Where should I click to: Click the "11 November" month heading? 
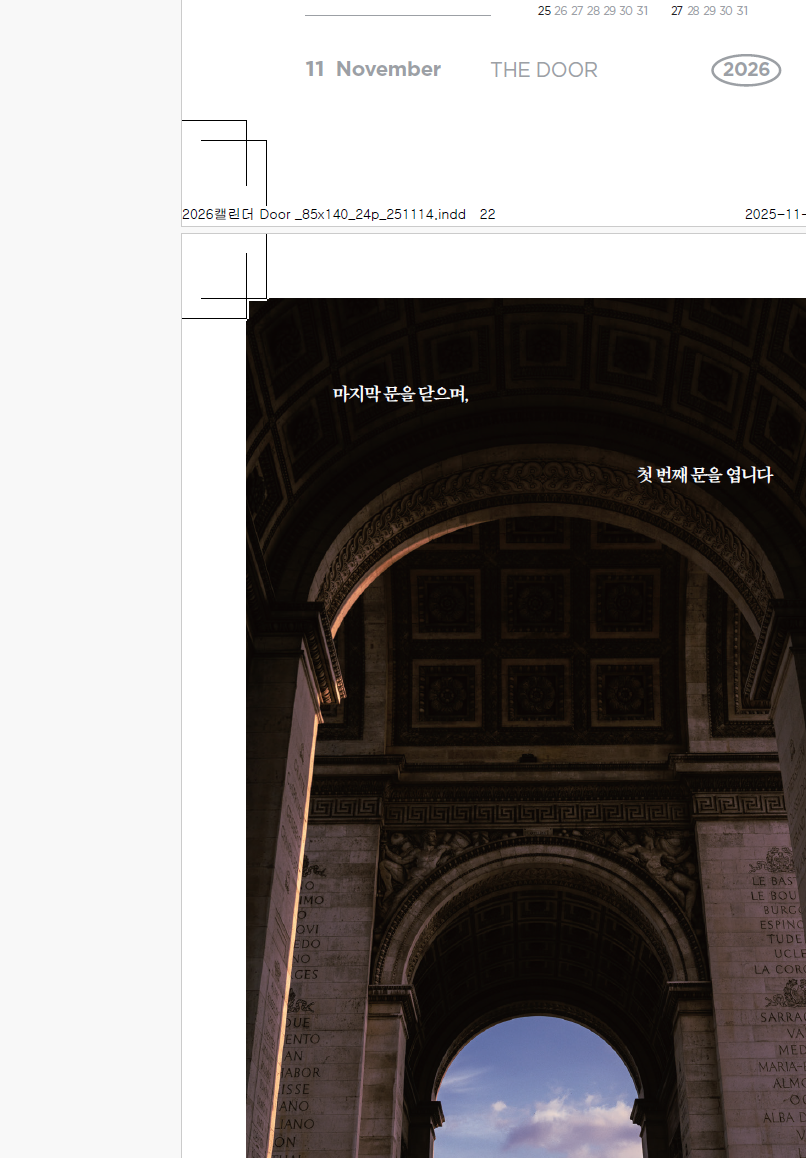[373, 69]
